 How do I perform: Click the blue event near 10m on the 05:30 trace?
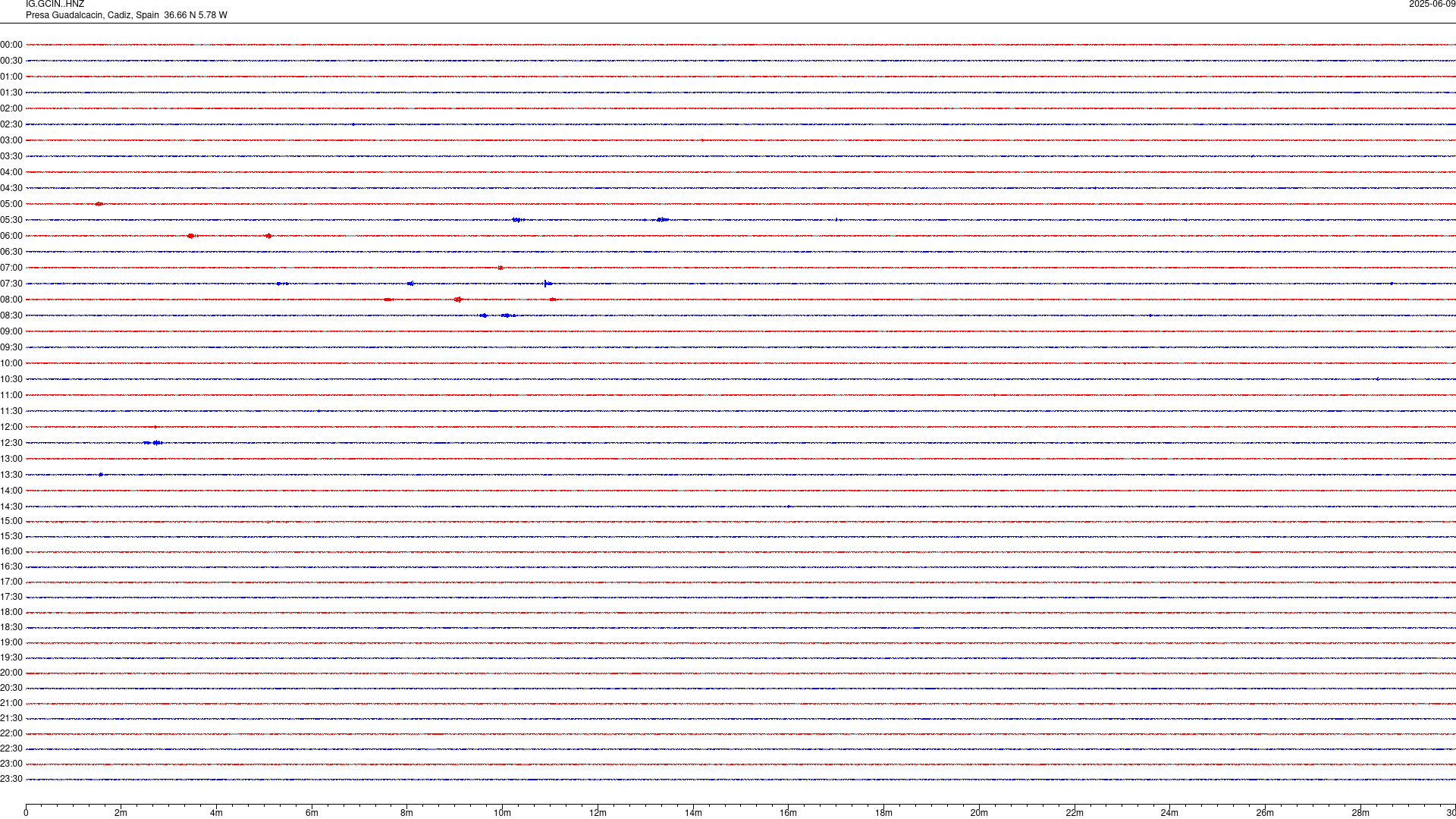tap(518, 220)
